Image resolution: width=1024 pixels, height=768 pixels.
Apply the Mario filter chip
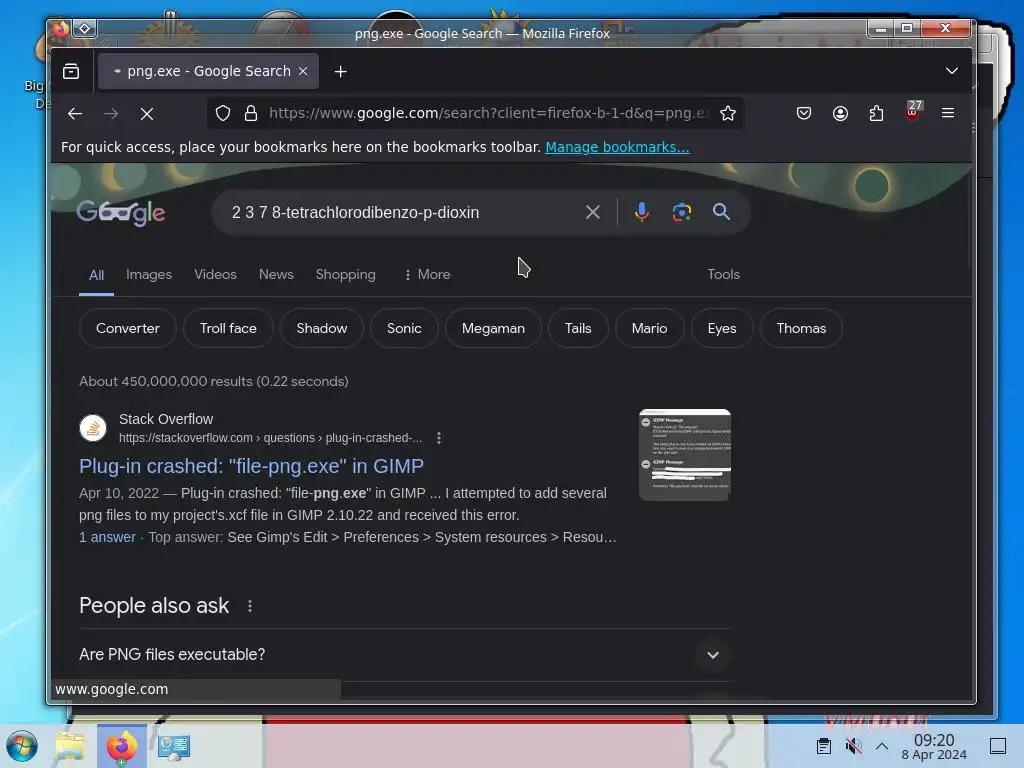point(649,328)
